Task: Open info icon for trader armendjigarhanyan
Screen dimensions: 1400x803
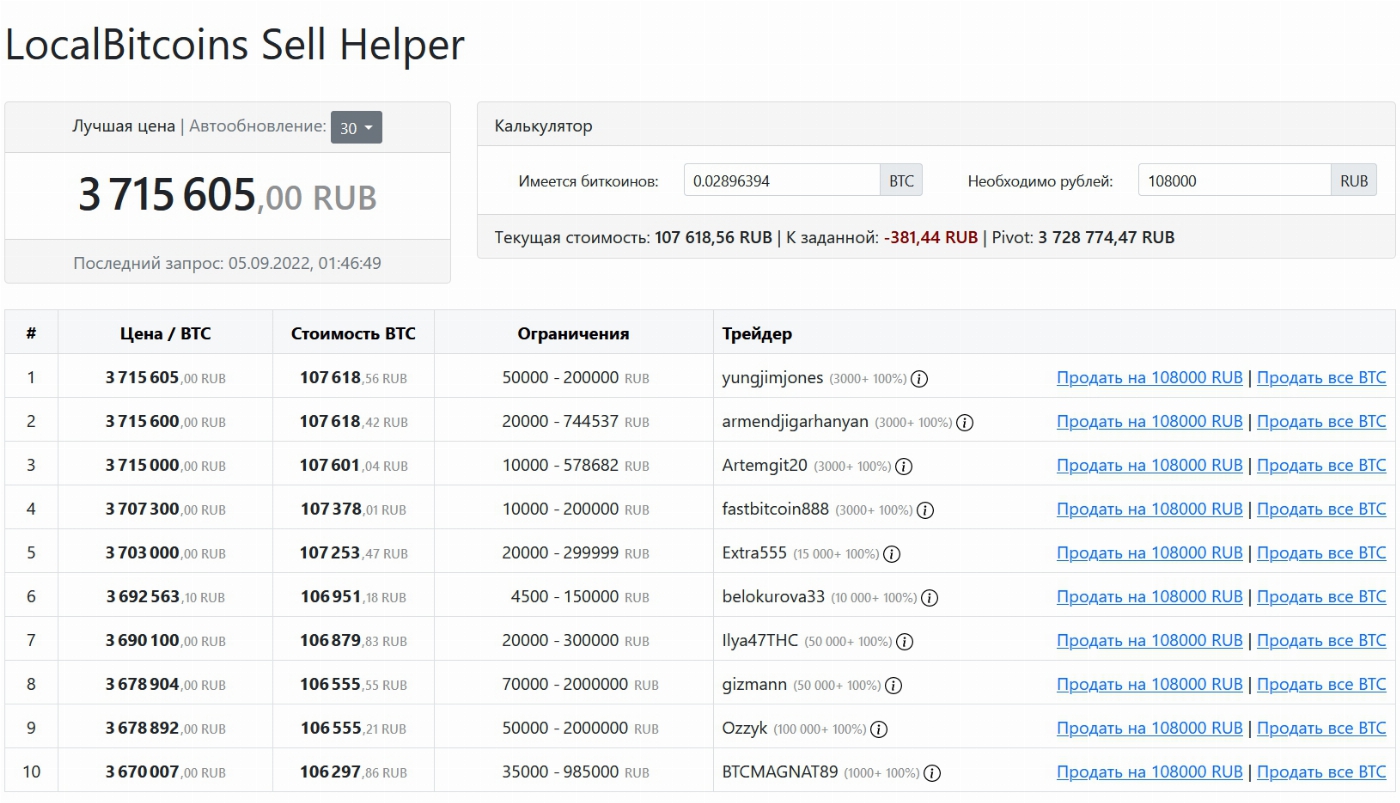Action: pyautogui.click(x=965, y=423)
